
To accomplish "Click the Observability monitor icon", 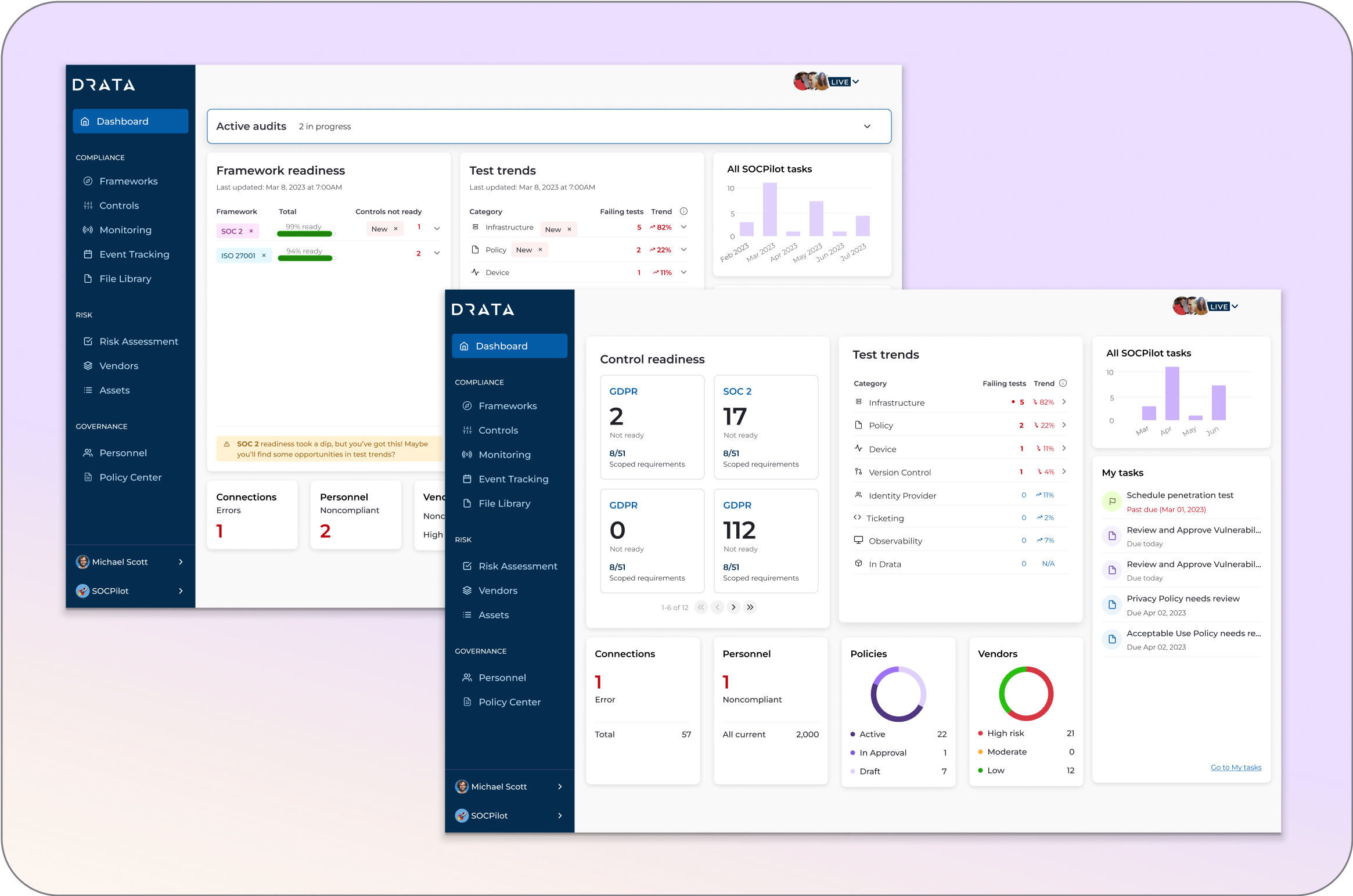I will (x=858, y=540).
